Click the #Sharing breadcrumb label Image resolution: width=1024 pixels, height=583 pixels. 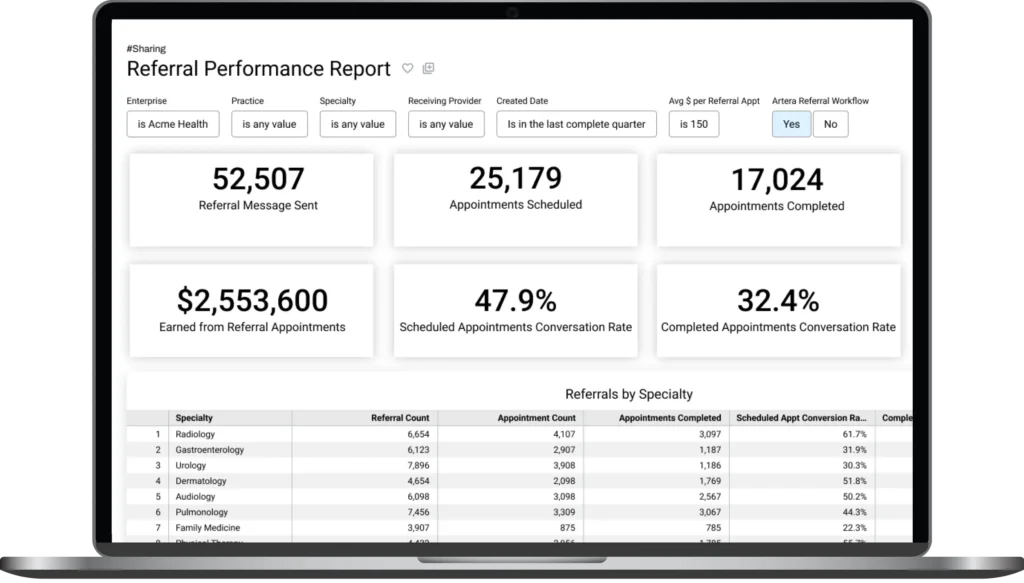146,48
